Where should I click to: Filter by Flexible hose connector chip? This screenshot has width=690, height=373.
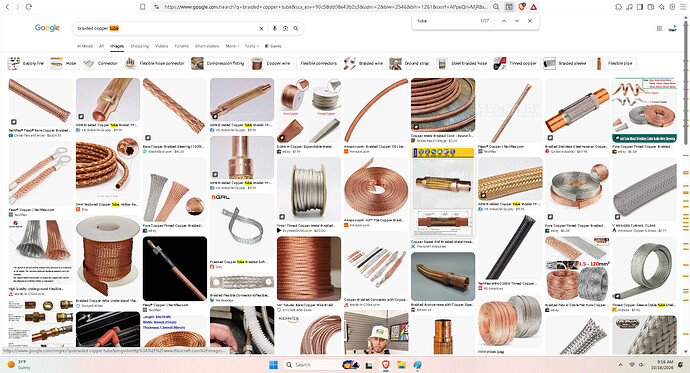pos(156,63)
